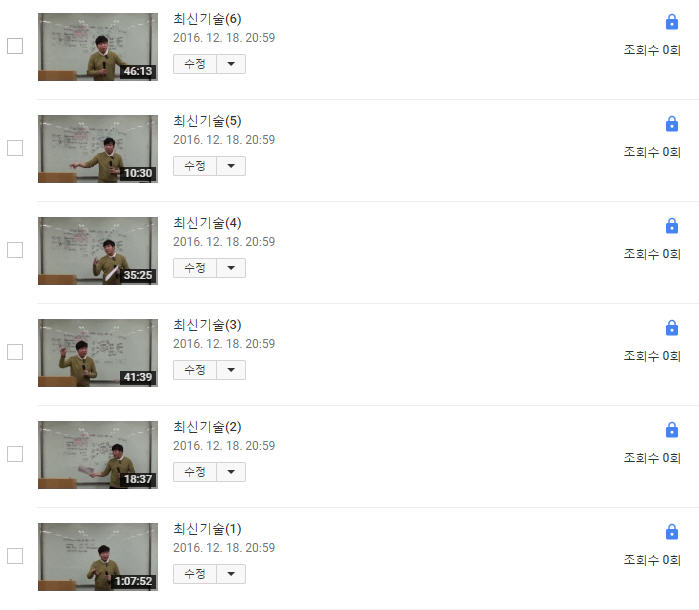The image size is (699, 610).
Task: Open dropdown arrow next to 수정 for 최신기술(1)
Action: [x=231, y=574]
